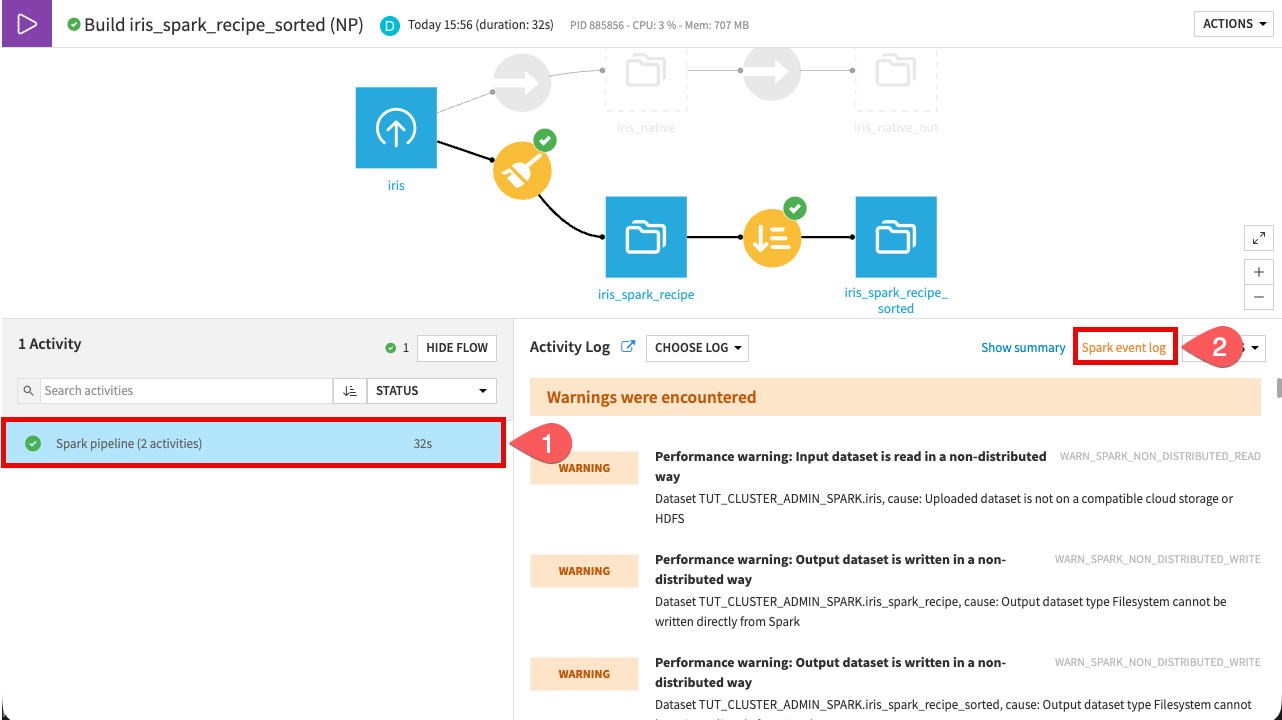The height and width of the screenshot is (720, 1282).
Task: Click the green check on the Spark pipeline row
Action: pyautogui.click(x=33, y=443)
